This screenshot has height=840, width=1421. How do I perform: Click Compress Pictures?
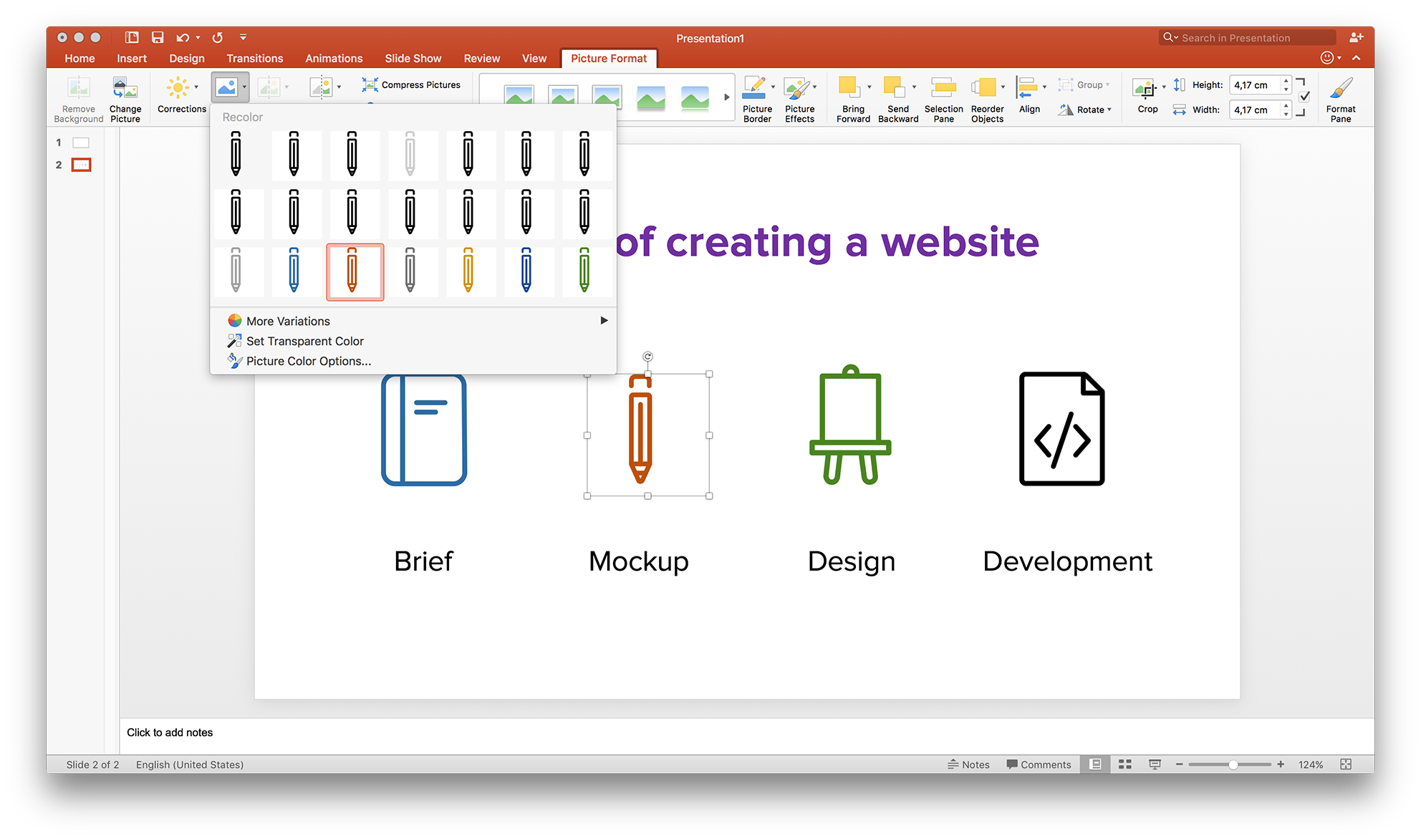point(411,85)
